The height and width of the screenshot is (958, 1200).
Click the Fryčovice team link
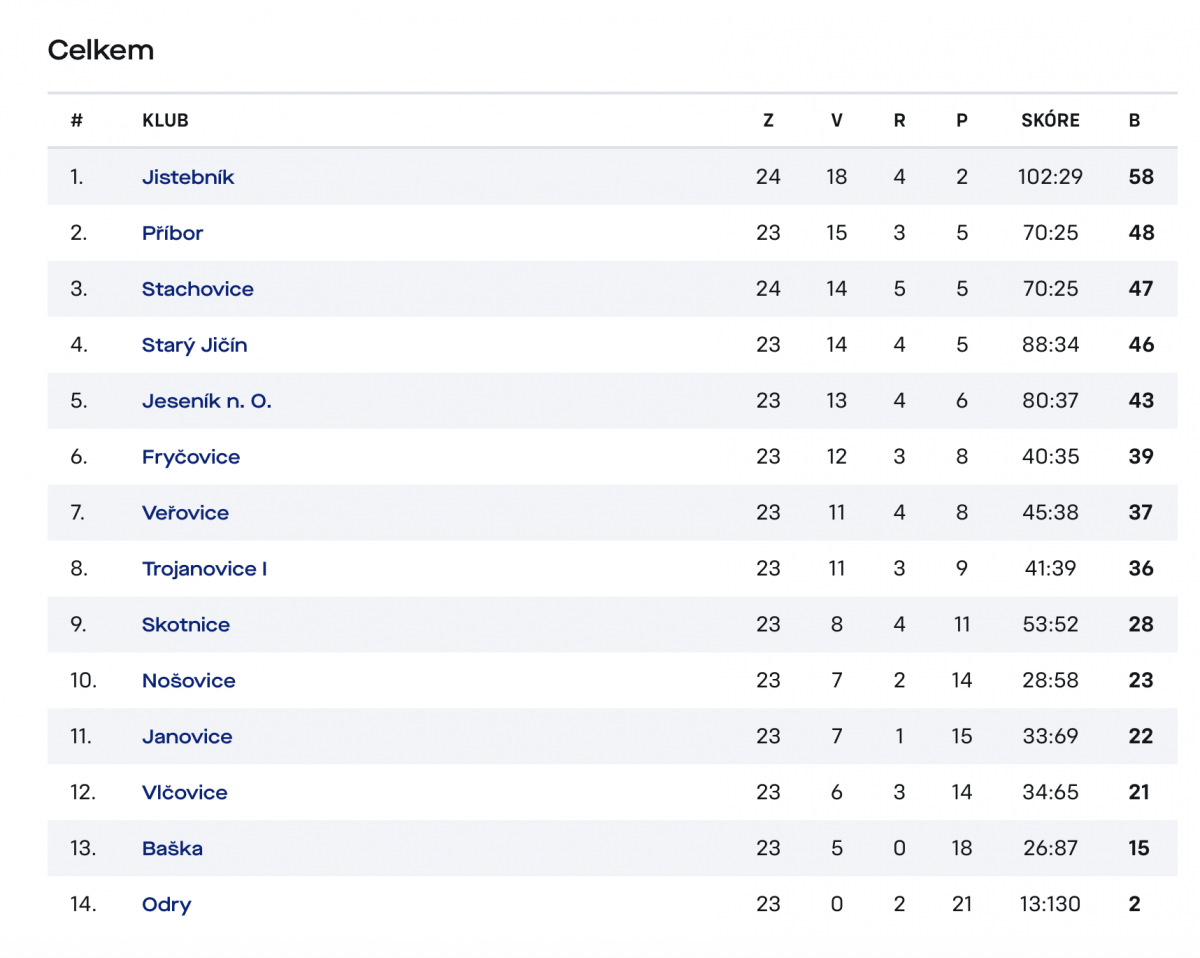coord(191,457)
